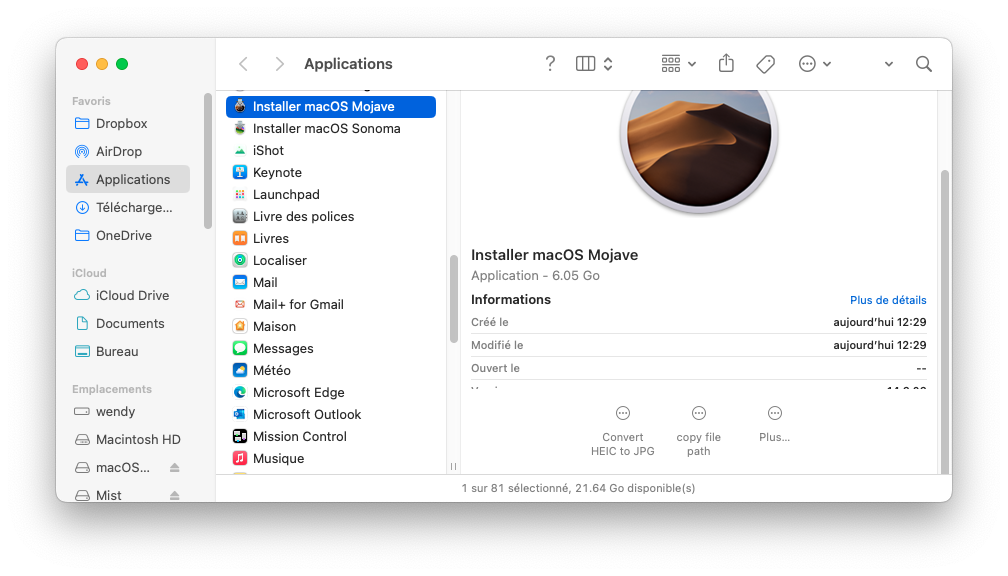The height and width of the screenshot is (576, 1008).
Task: Click the Microsoft Outlook icon
Action: [240, 414]
